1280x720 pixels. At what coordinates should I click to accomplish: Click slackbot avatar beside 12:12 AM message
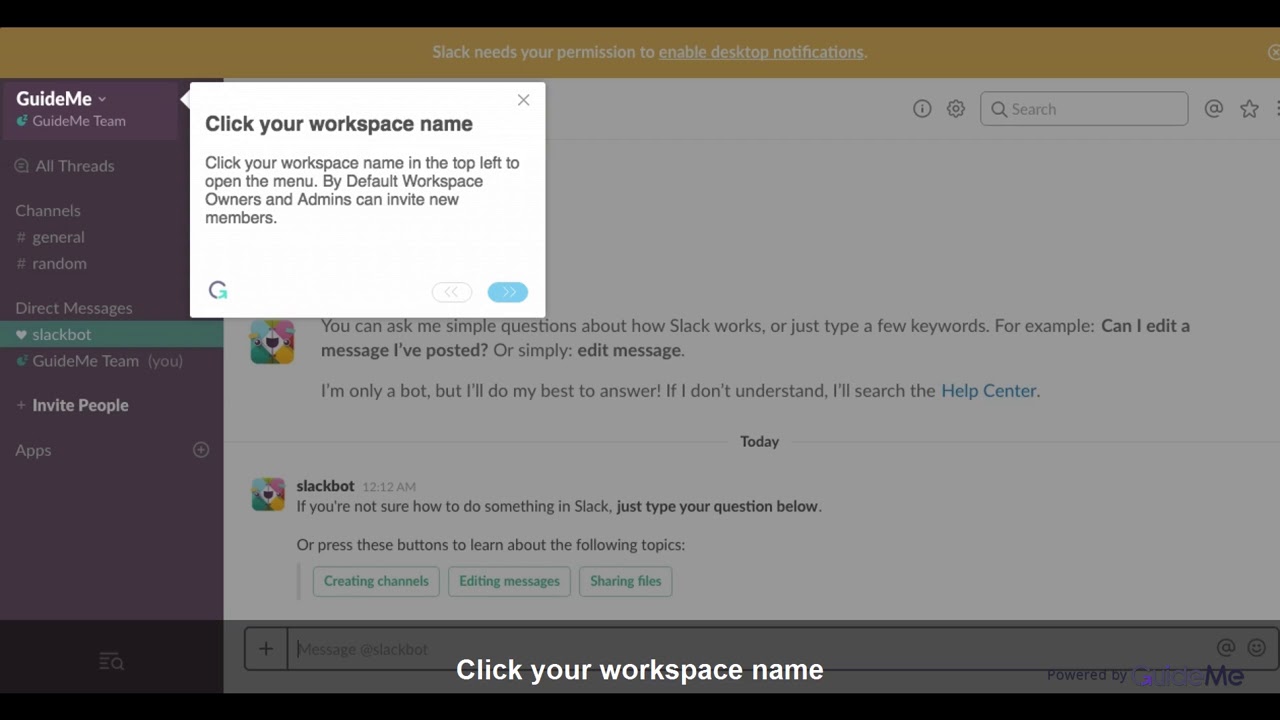[x=268, y=494]
